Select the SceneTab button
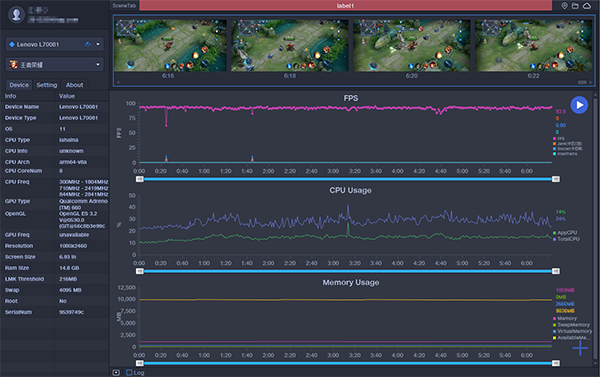 click(x=124, y=5)
